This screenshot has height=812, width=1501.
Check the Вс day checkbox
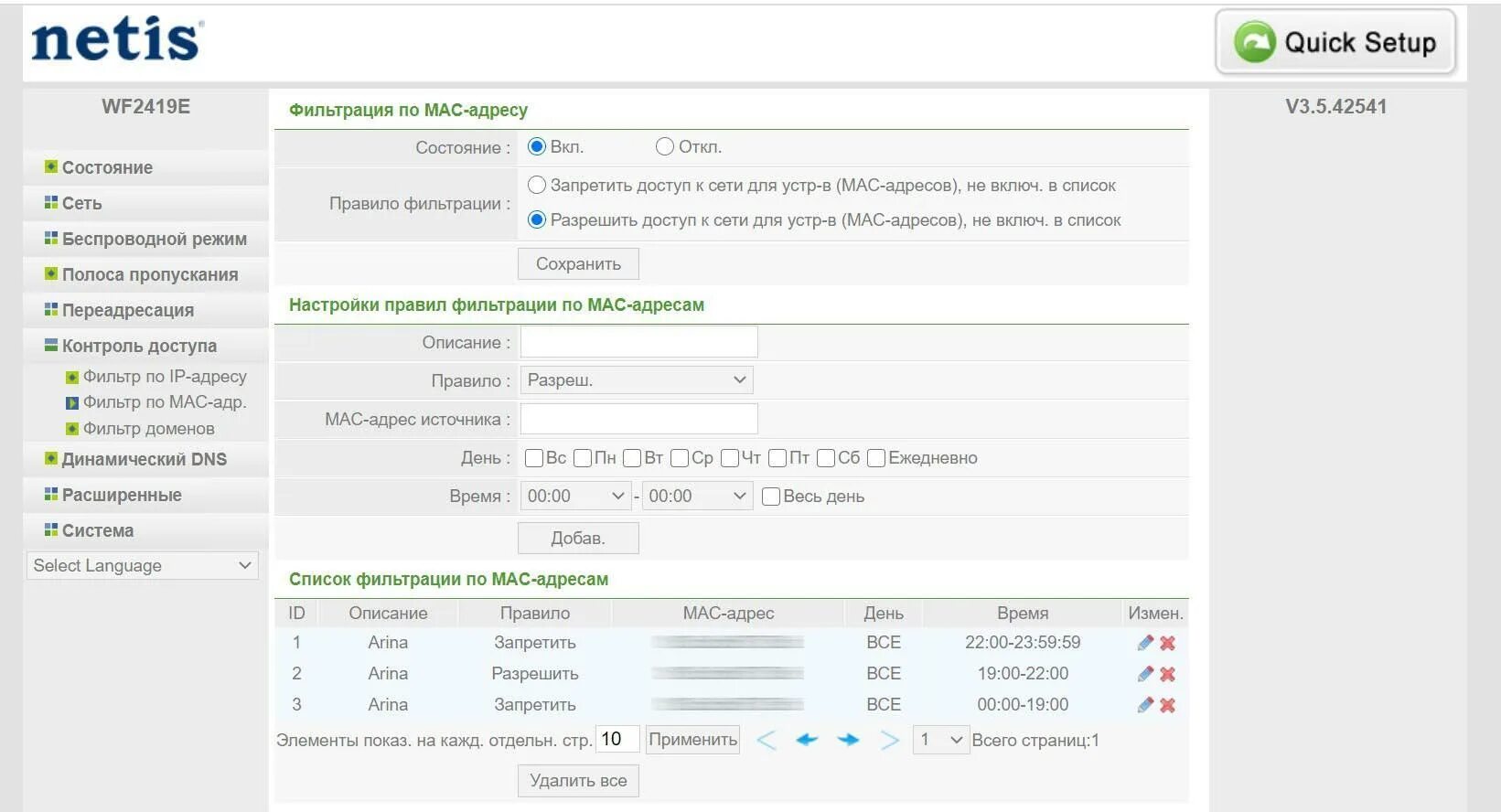(534, 458)
